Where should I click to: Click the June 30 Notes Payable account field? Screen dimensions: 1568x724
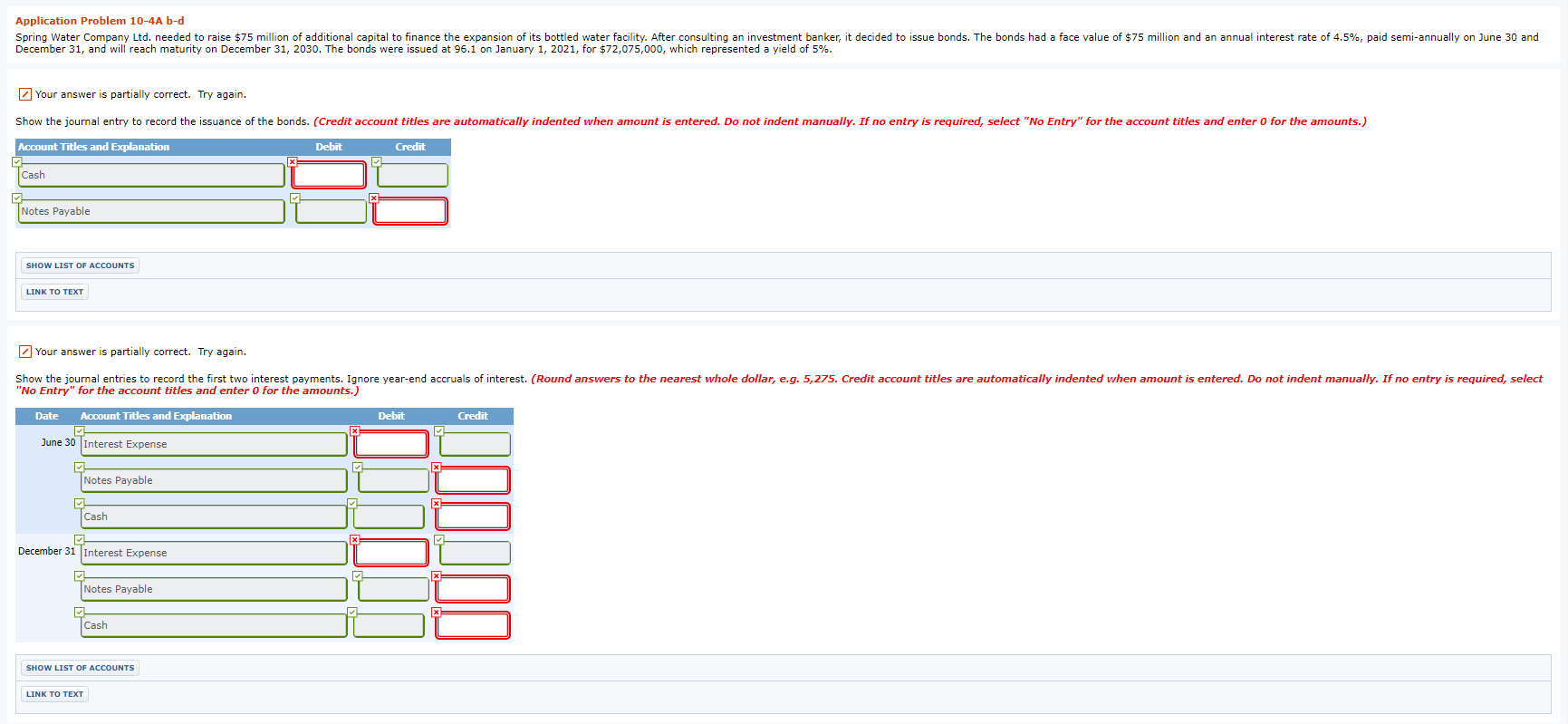214,480
